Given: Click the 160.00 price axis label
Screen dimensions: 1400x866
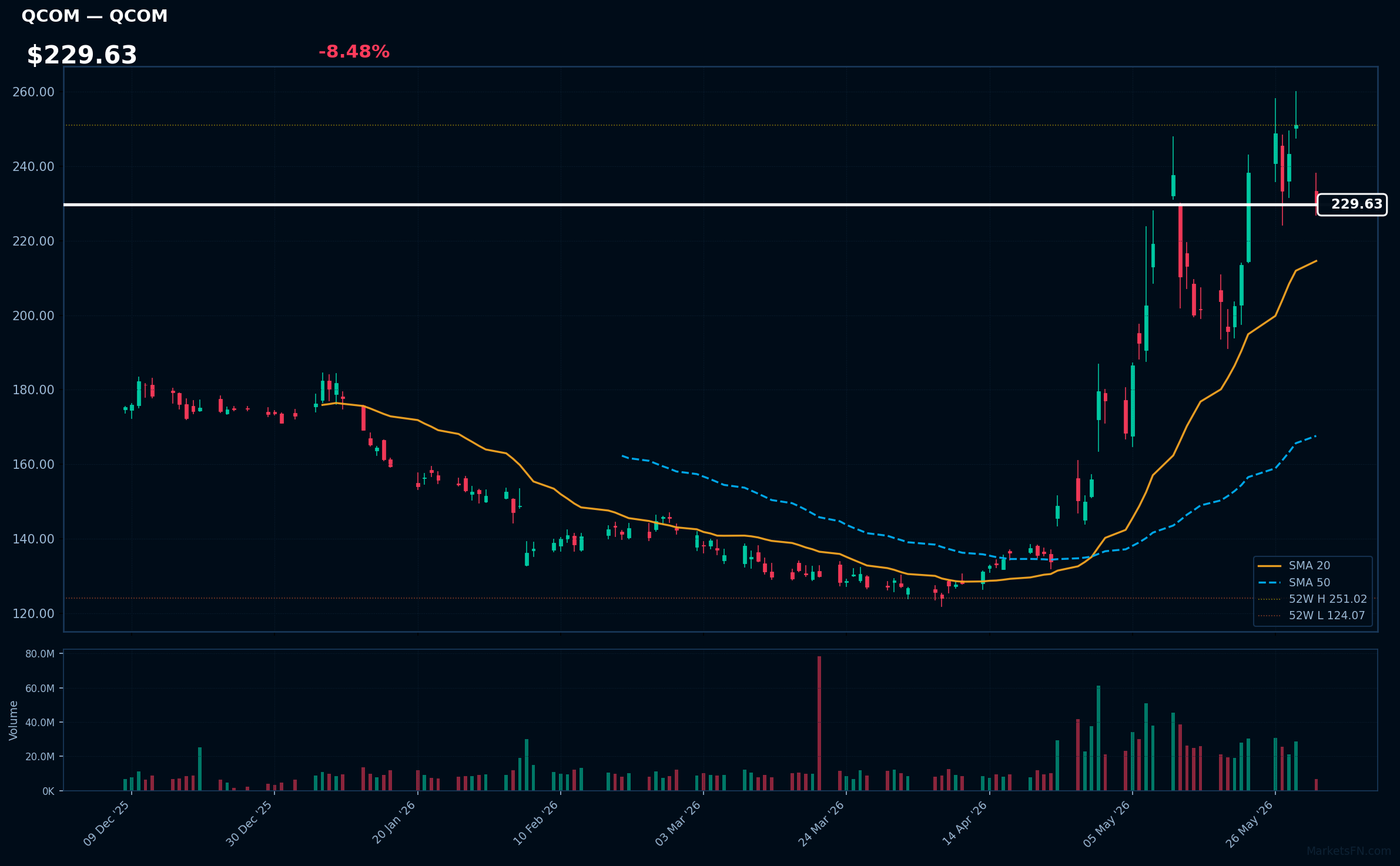Looking at the screenshot, I should [34, 465].
